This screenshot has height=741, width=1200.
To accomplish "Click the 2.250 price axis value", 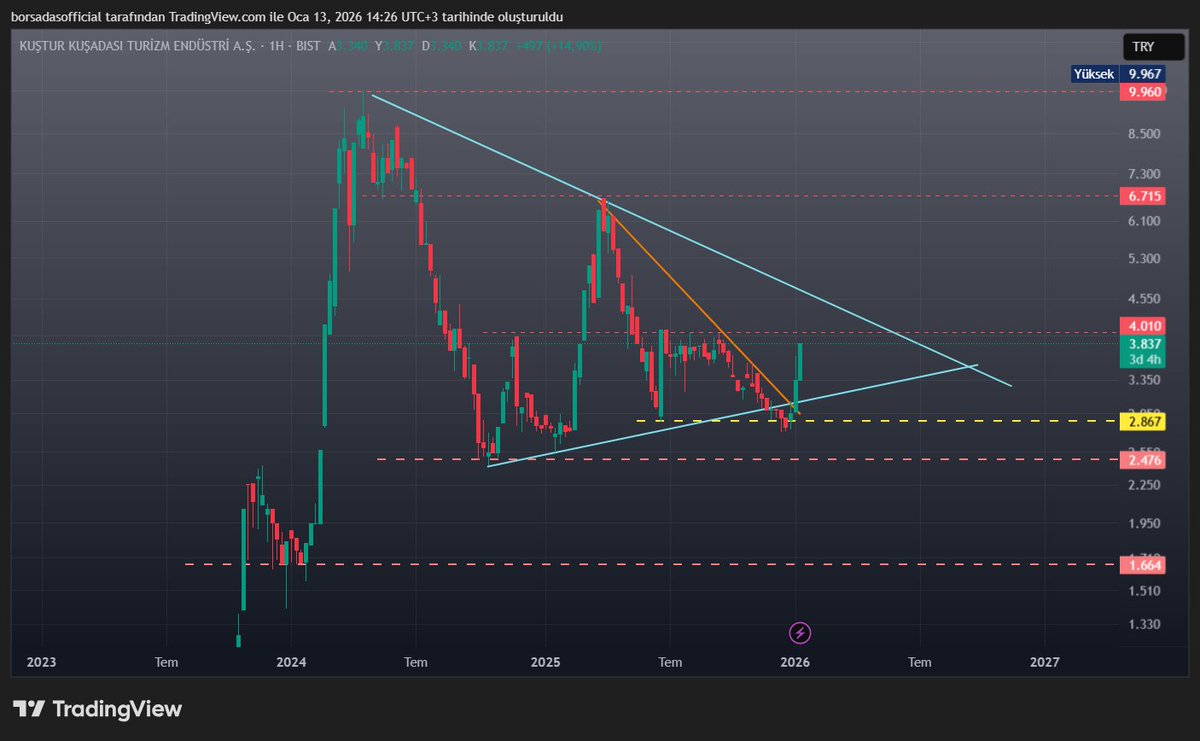I will (1144, 486).
